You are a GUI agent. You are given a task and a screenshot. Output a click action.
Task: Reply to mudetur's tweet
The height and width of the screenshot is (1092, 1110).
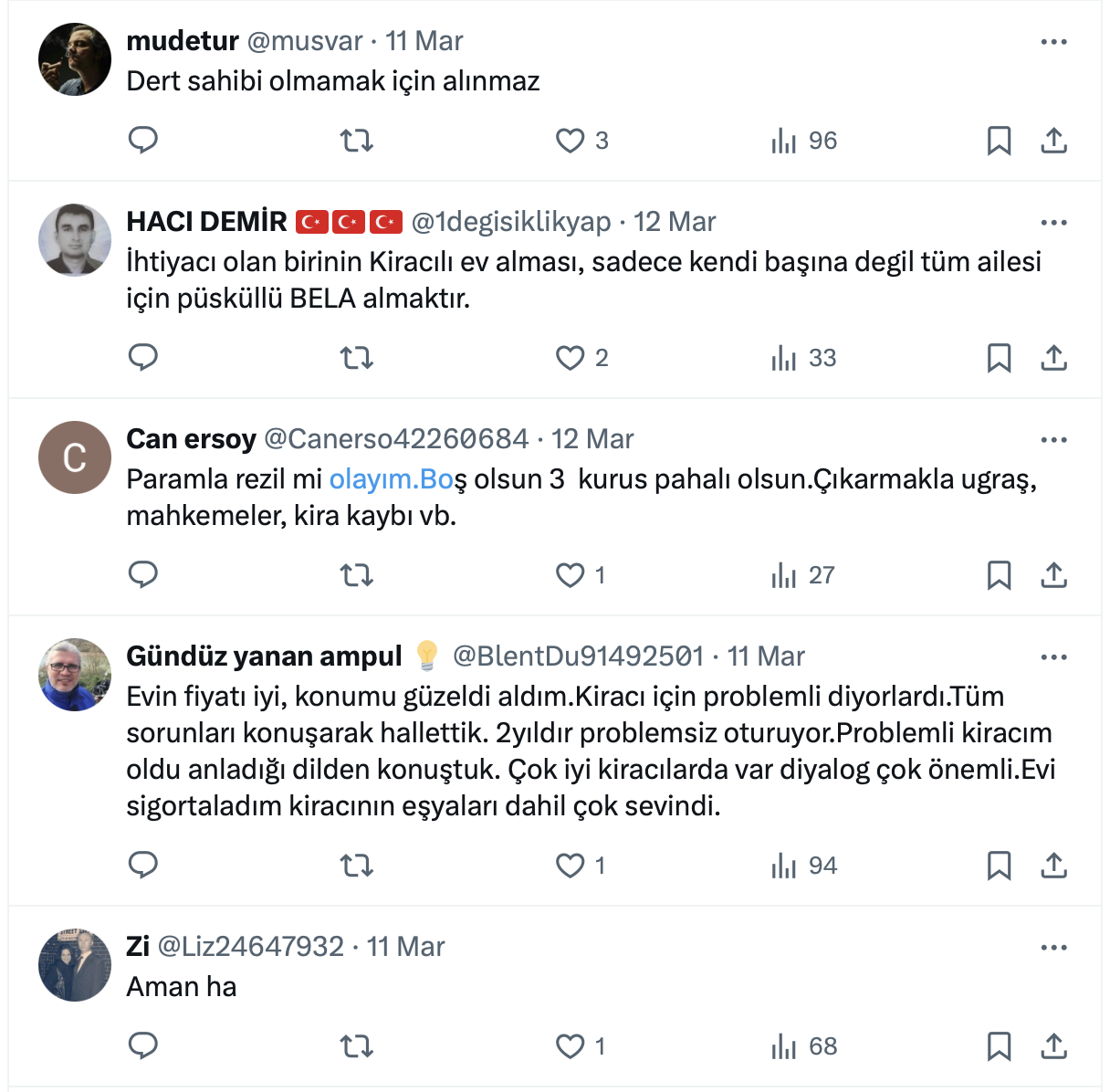143,141
